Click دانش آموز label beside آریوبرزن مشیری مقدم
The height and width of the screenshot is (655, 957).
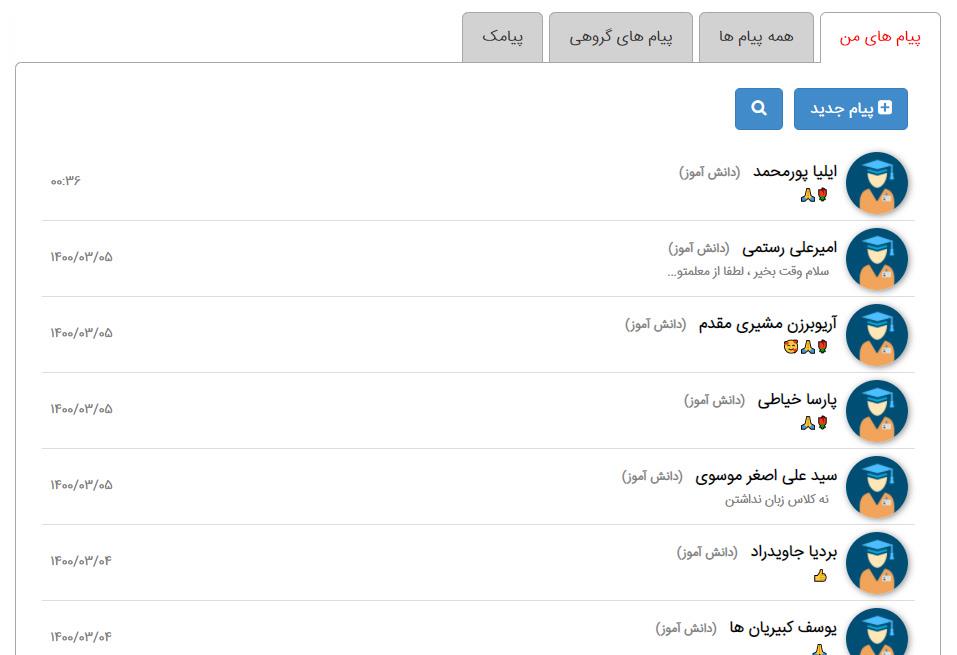tap(655, 325)
